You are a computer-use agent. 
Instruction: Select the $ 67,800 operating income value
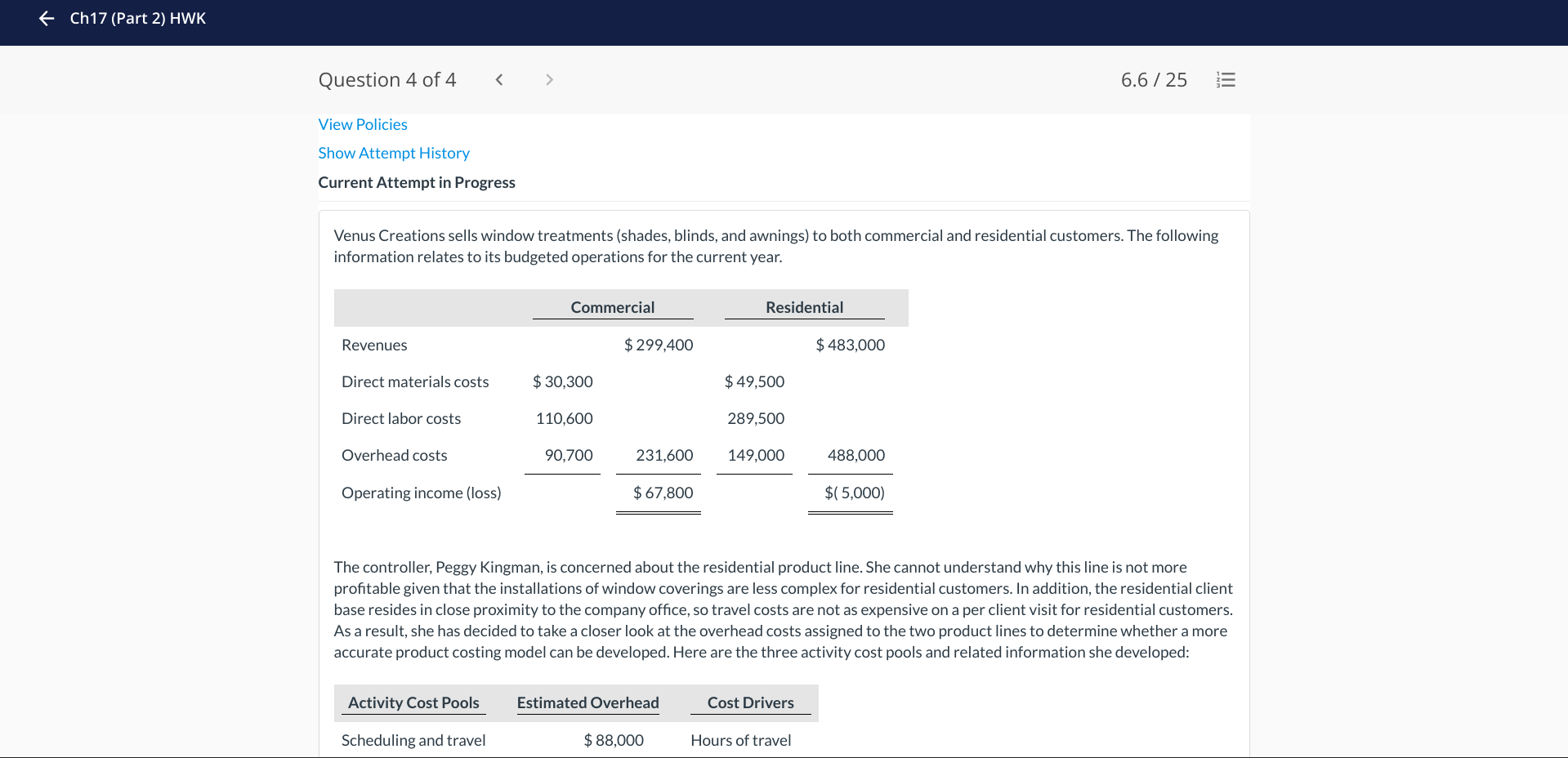[663, 493]
